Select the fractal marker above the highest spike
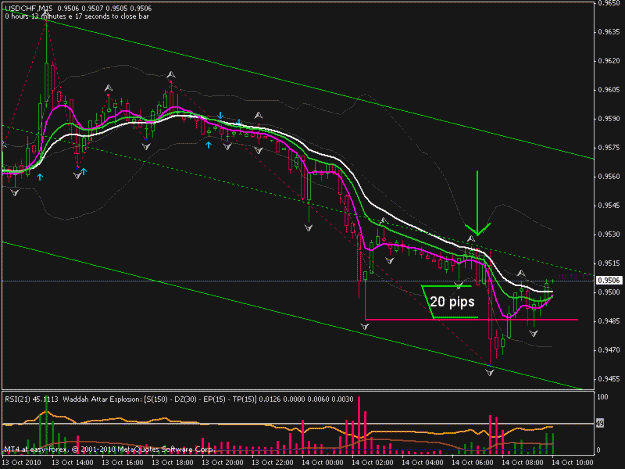Image resolution: width=625 pixels, height=469 pixels. pos(45,16)
